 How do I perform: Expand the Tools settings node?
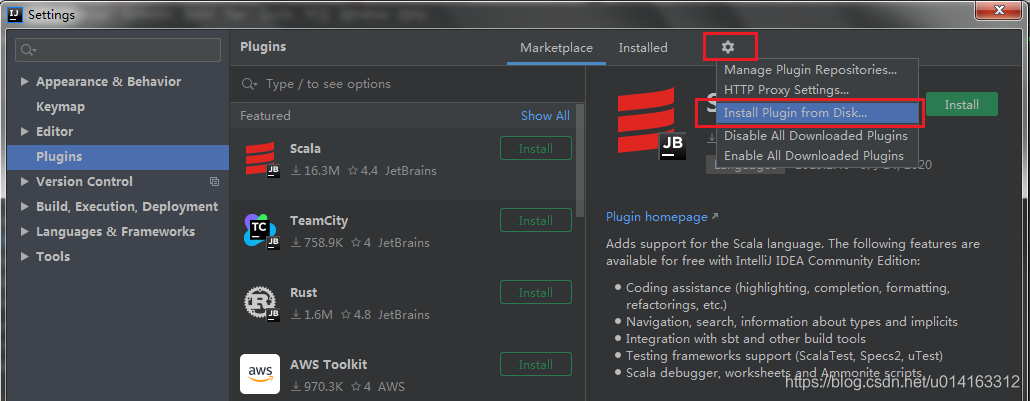click(x=25, y=256)
